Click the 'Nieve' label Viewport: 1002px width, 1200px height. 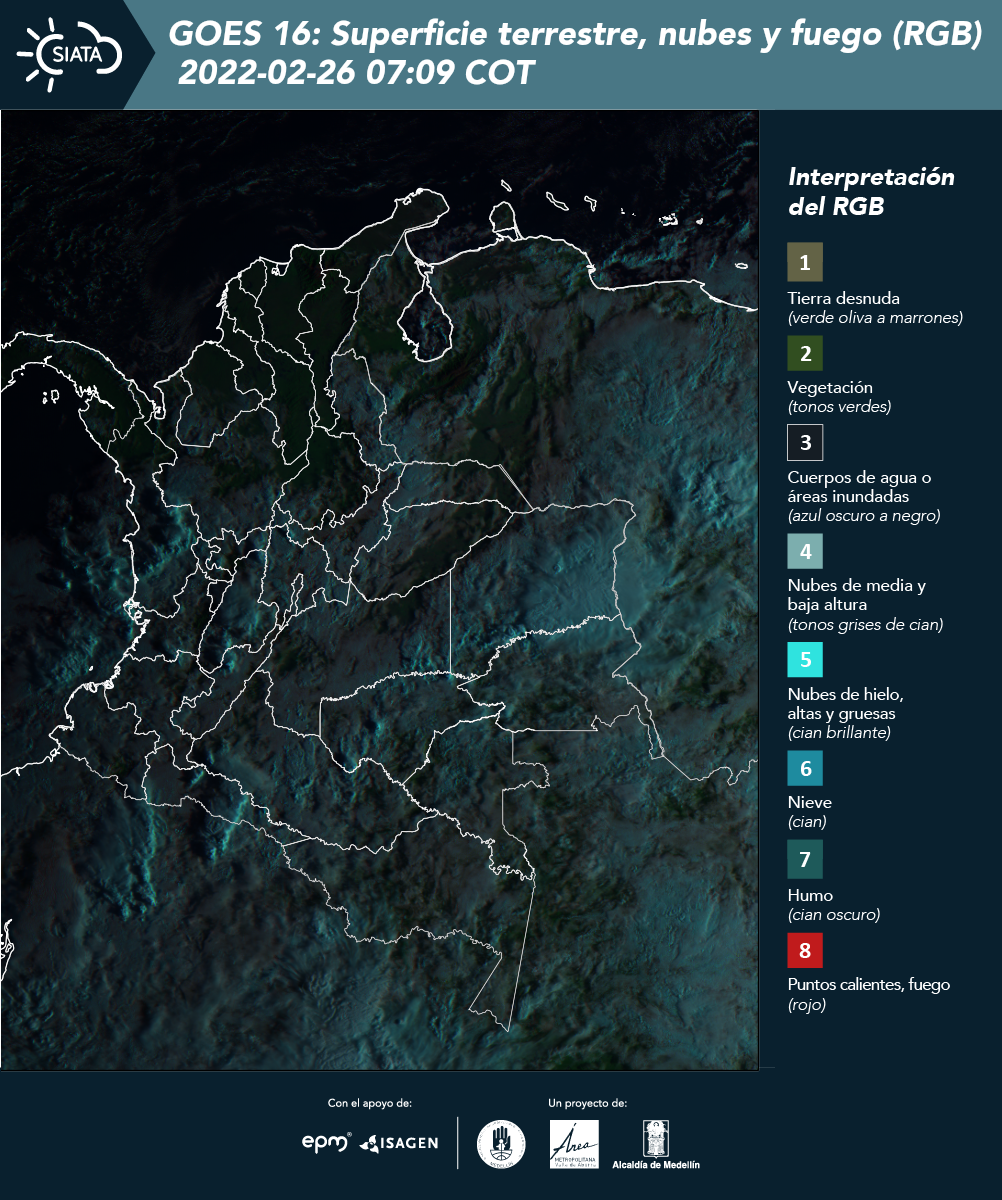[810, 803]
